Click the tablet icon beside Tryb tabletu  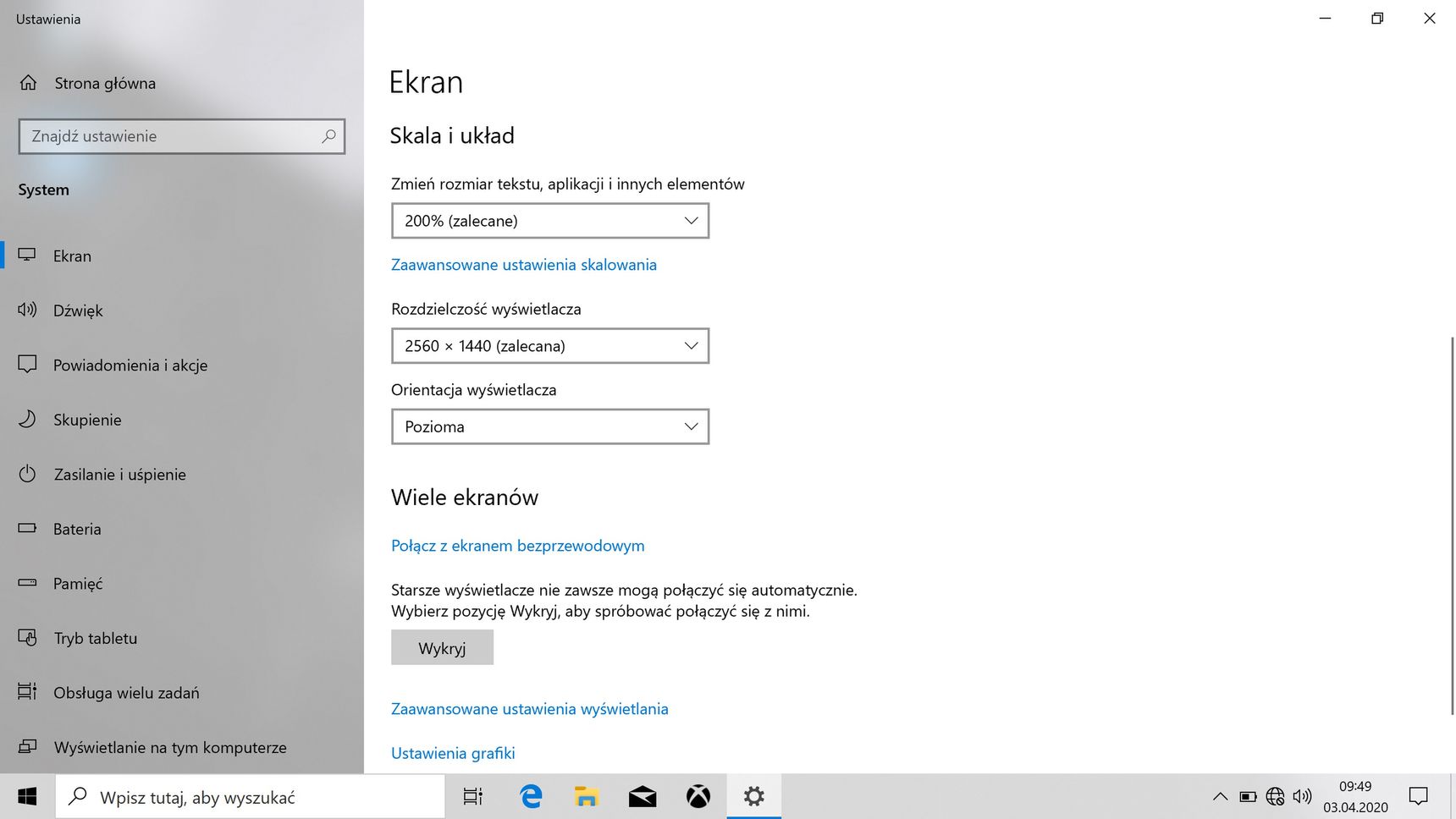[27, 637]
